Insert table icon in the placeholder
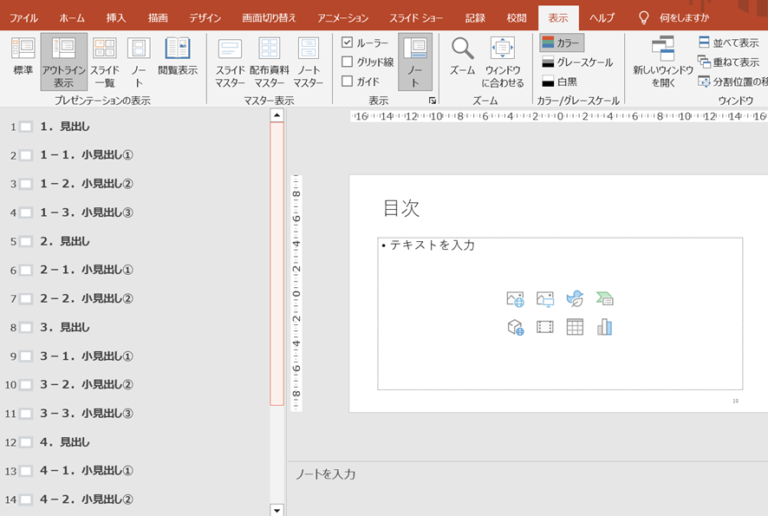Viewport: 768px width, 516px height. click(x=575, y=327)
